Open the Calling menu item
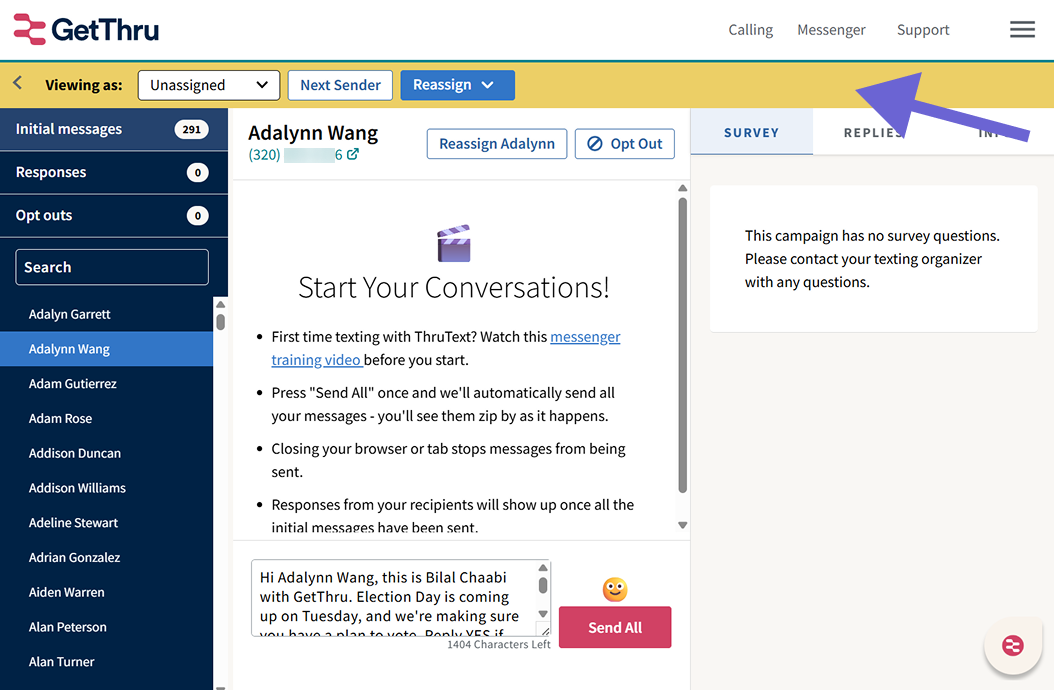1054x690 pixels. click(750, 30)
